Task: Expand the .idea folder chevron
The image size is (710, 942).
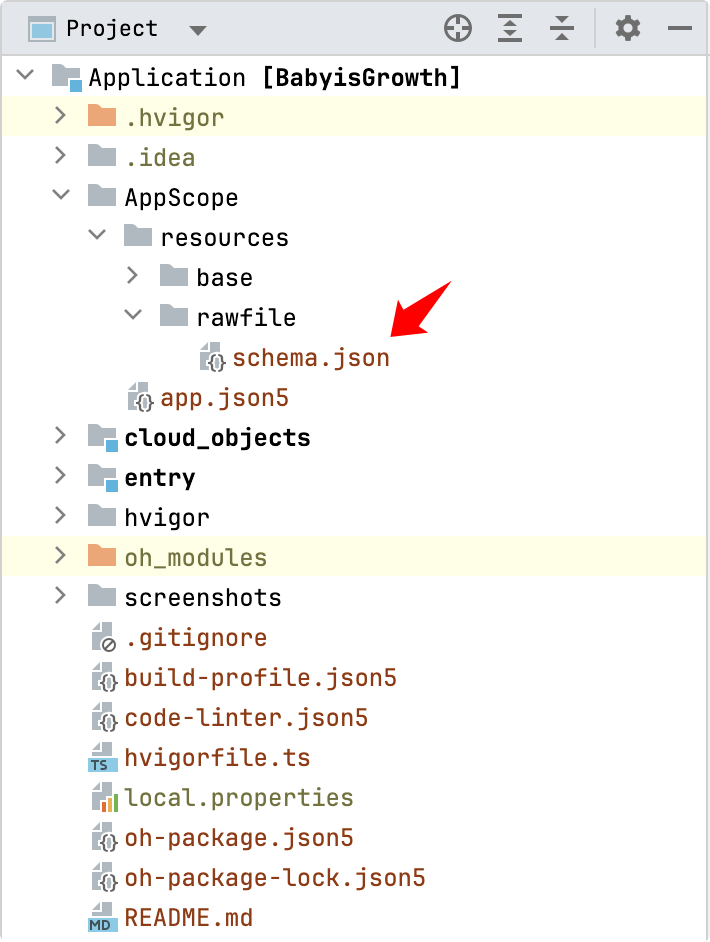Action: pyautogui.click(x=60, y=155)
